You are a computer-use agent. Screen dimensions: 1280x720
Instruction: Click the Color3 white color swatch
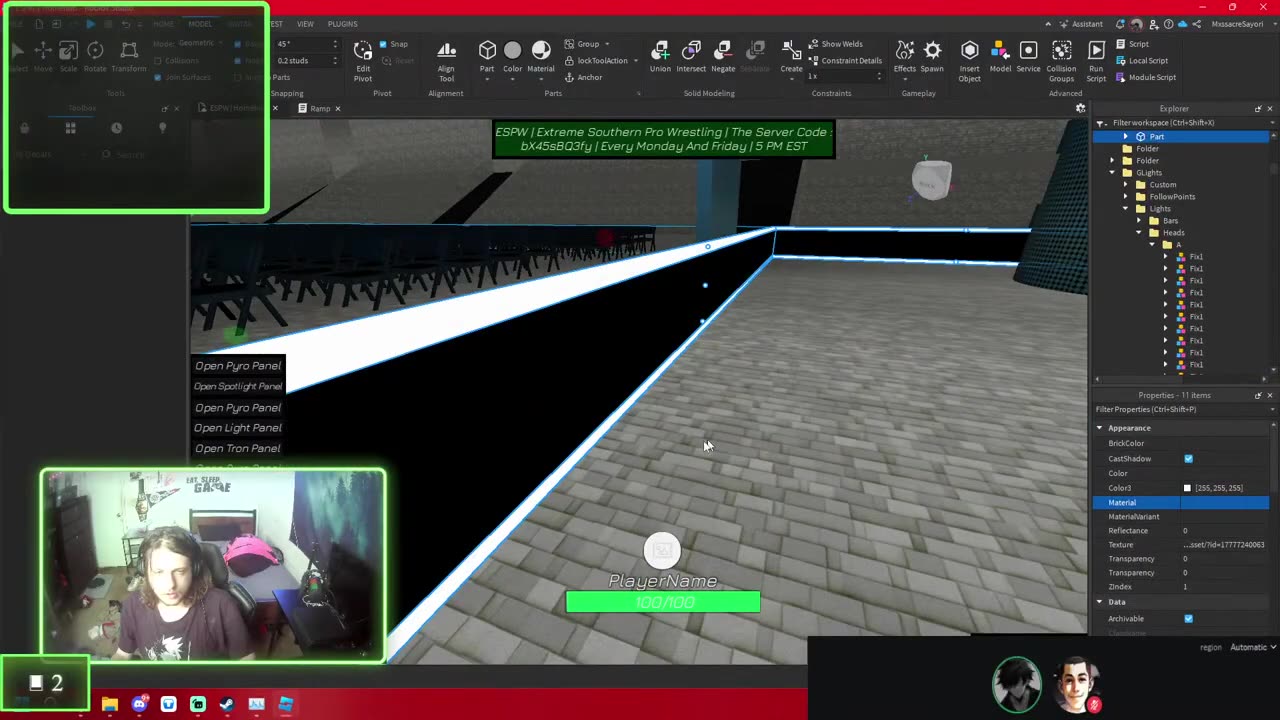pos(1188,488)
